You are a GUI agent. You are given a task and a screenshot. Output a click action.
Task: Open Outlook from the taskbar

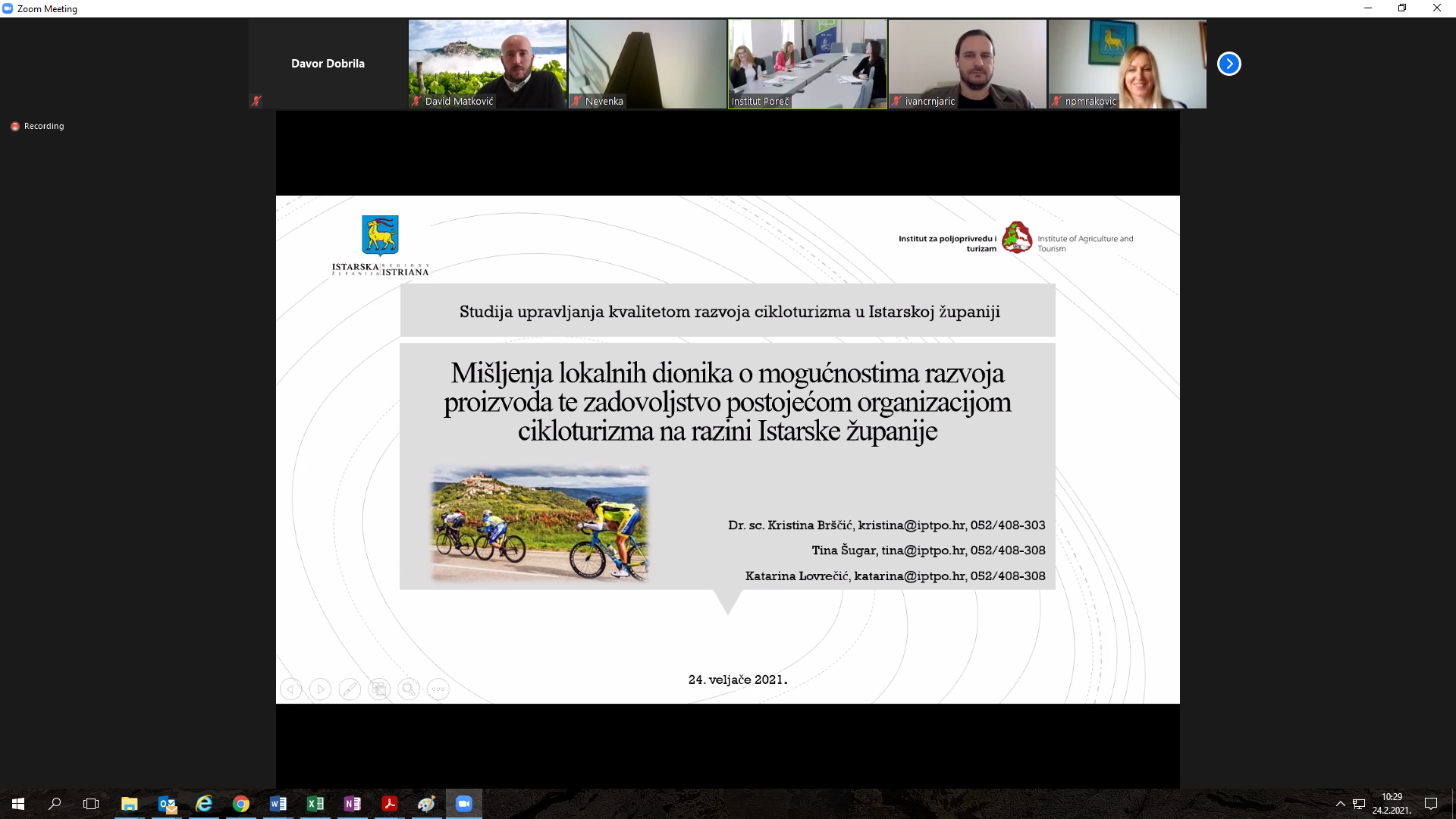(x=167, y=804)
